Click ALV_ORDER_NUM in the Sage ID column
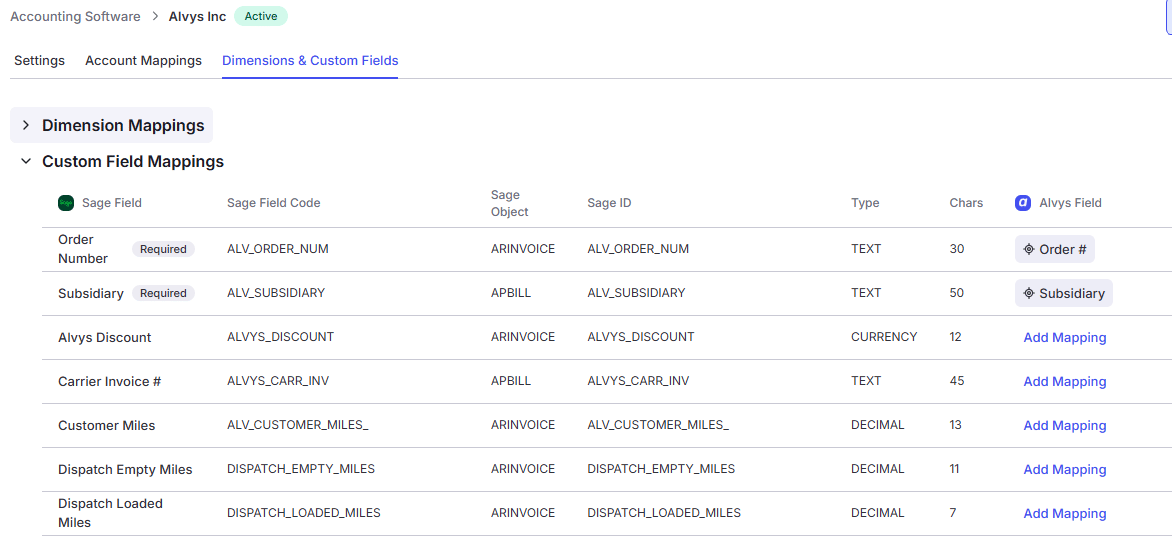 point(638,249)
